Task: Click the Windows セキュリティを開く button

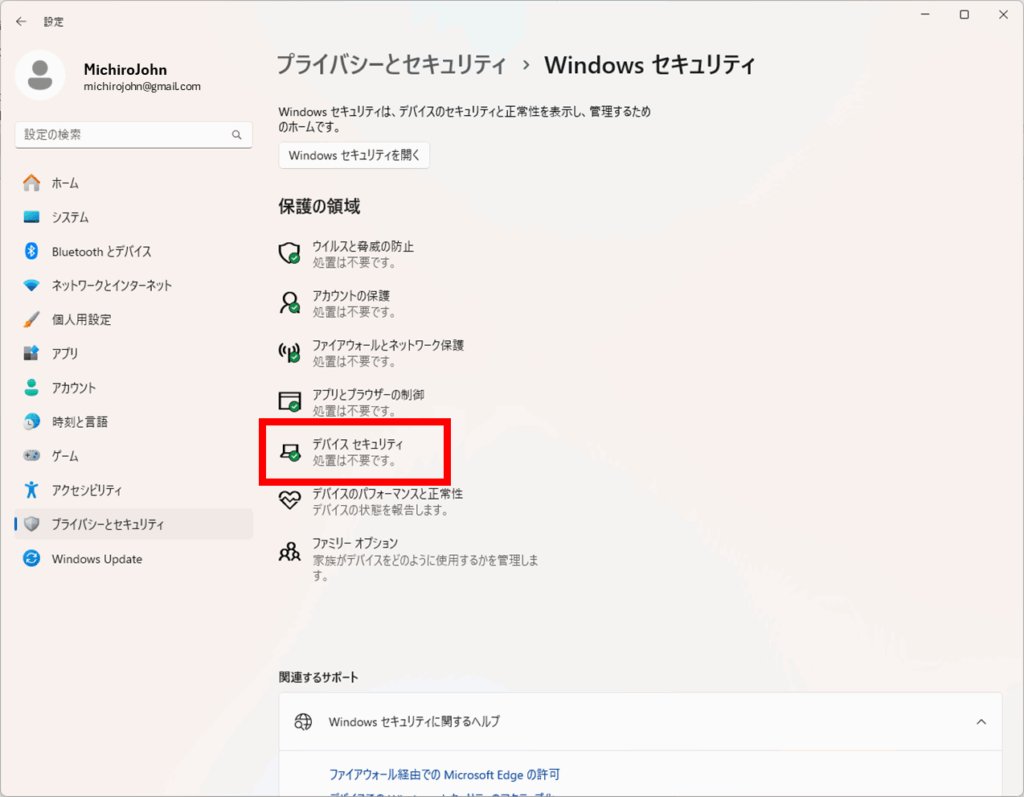Action: coord(354,155)
